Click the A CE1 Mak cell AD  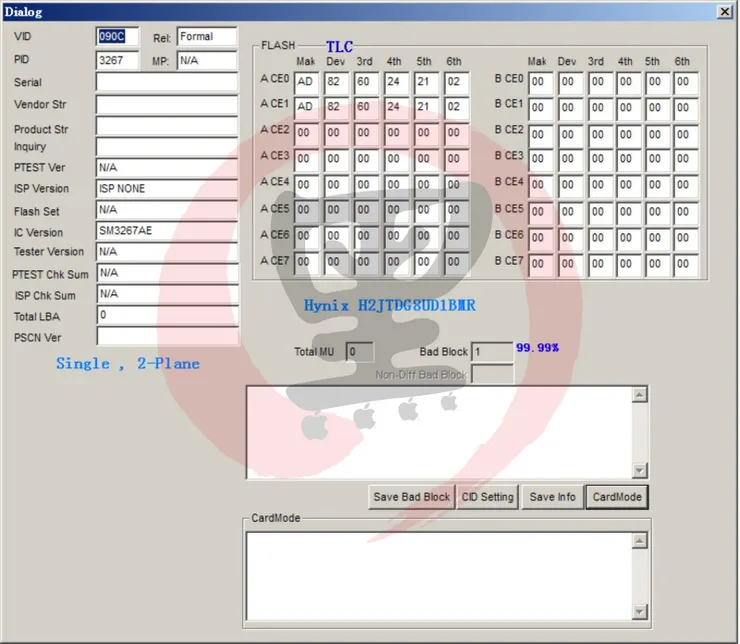click(306, 108)
